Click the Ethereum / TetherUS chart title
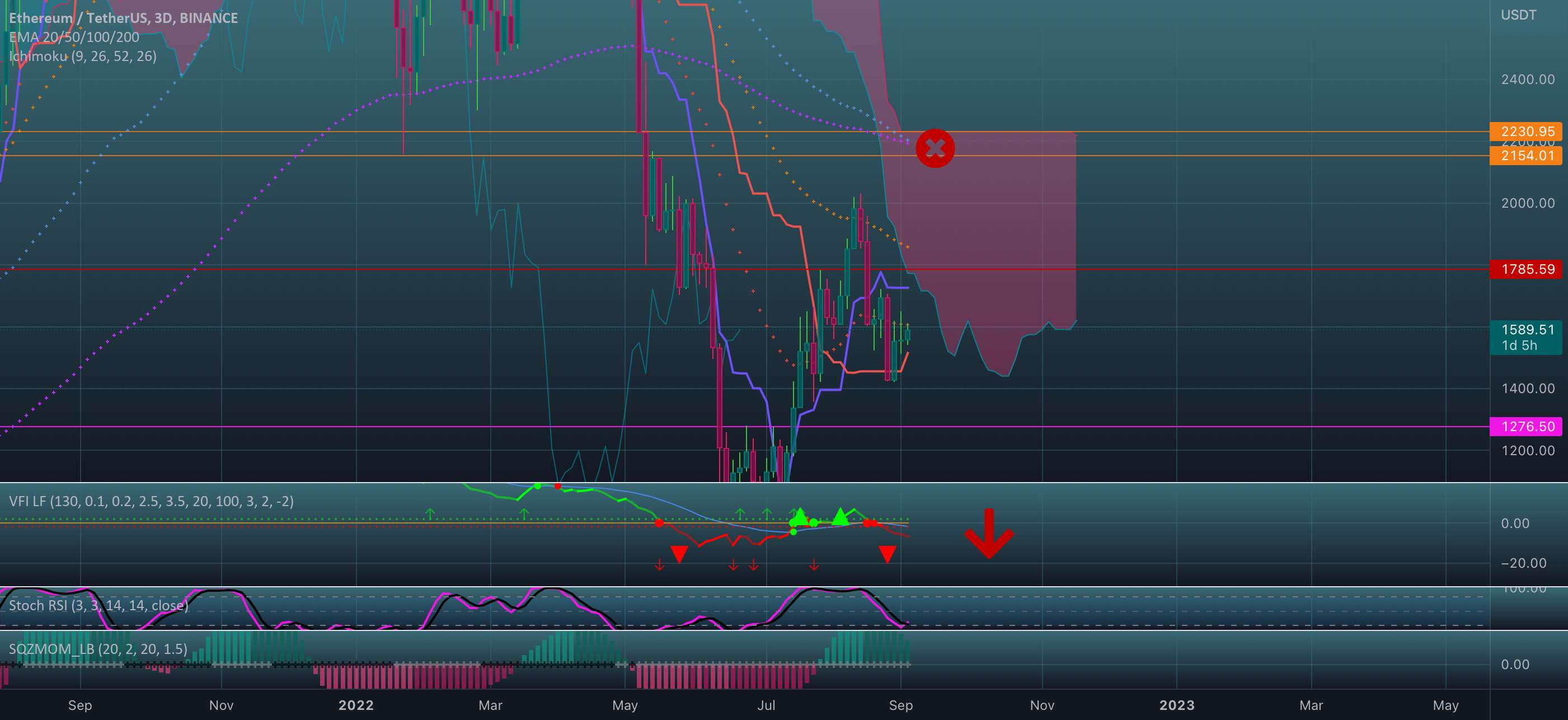 tap(124, 18)
